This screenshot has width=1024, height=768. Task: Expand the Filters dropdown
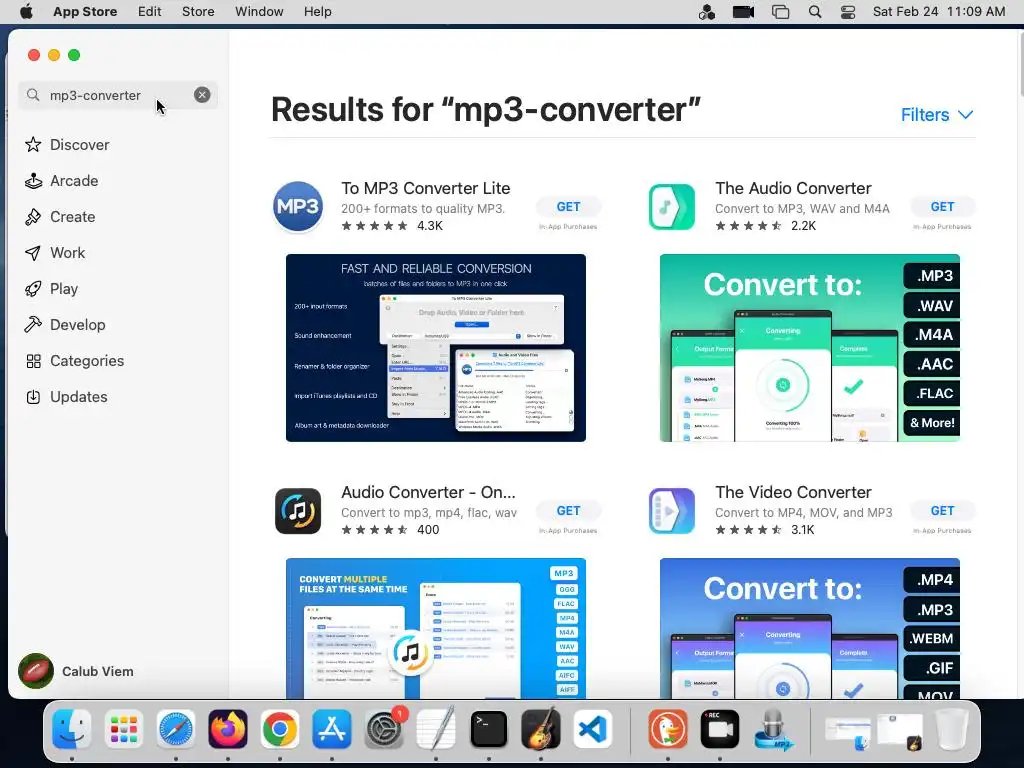tap(937, 115)
